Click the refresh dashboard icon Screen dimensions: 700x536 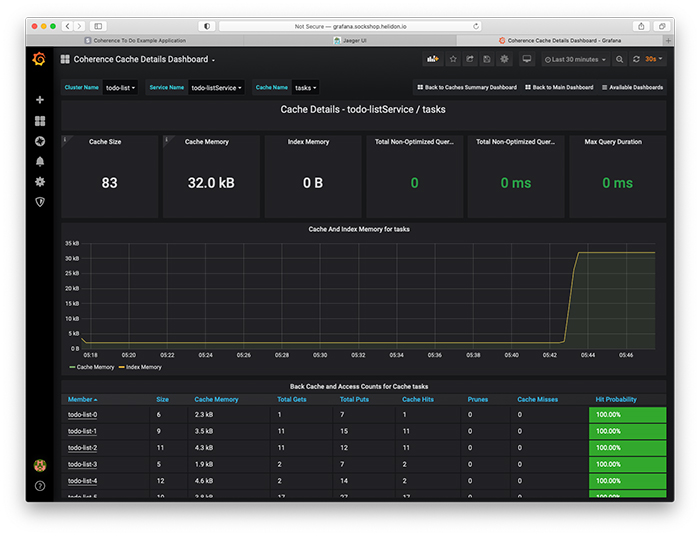pos(636,59)
